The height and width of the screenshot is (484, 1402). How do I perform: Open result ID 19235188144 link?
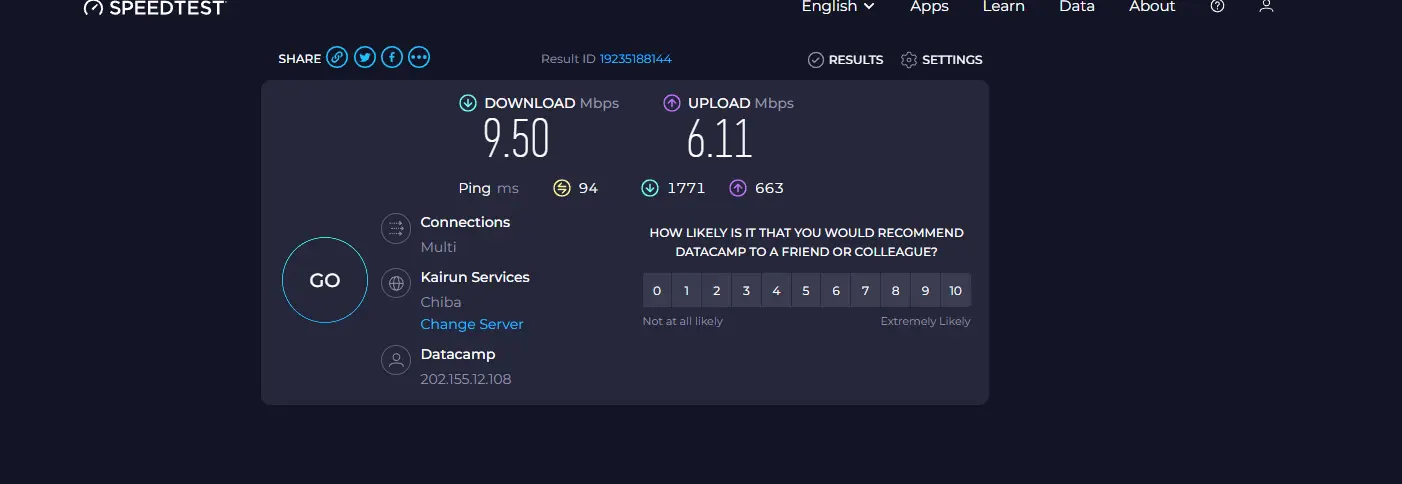click(636, 59)
